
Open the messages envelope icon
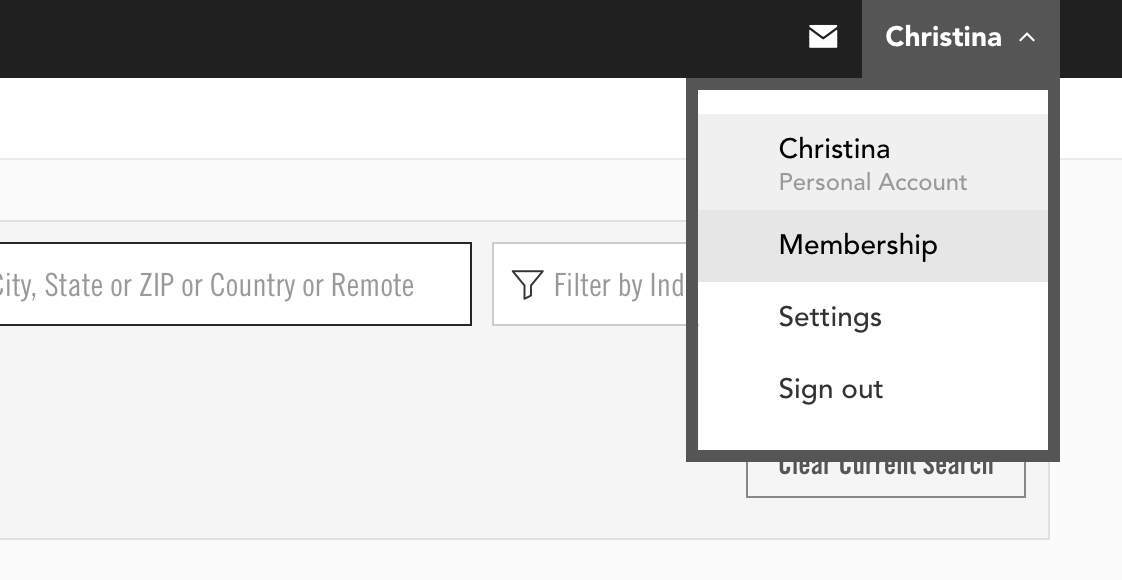tap(823, 37)
